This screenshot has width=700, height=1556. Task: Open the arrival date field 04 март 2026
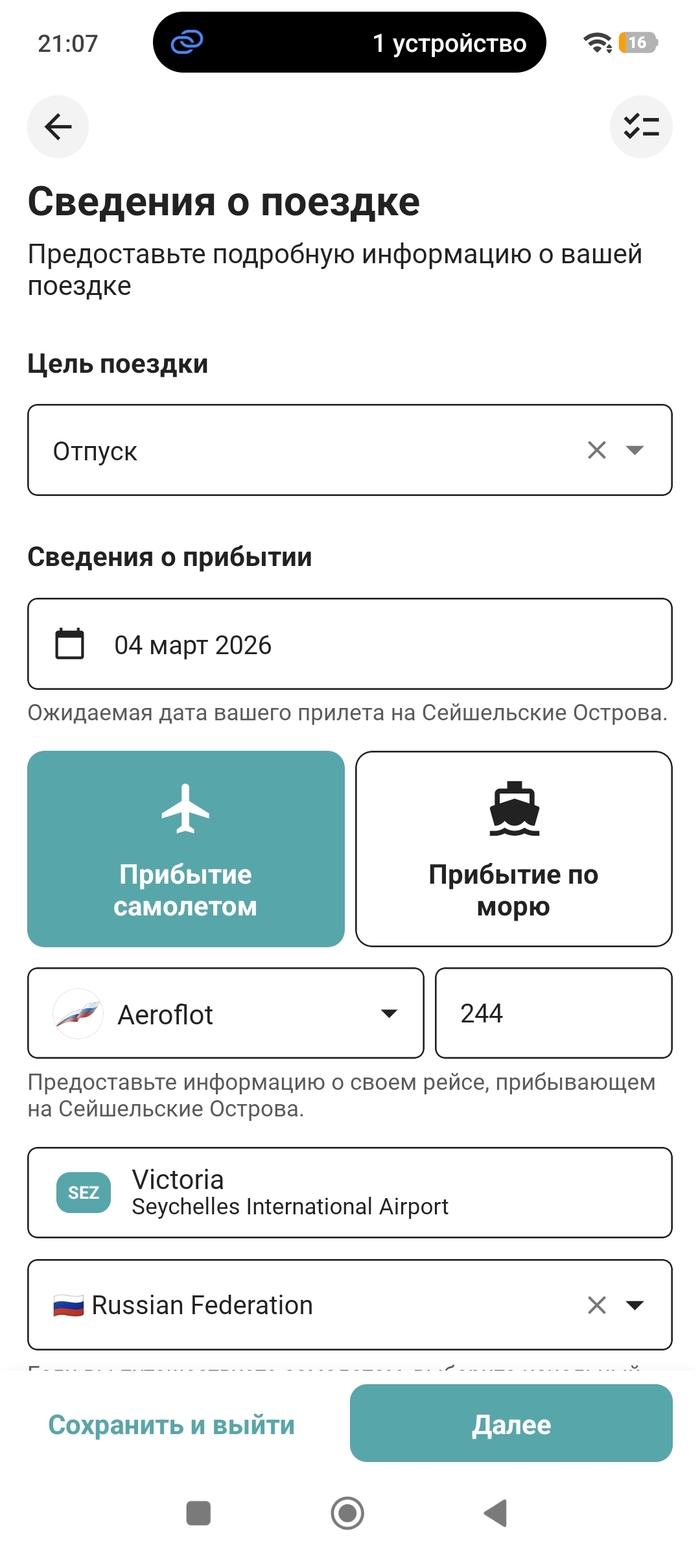(x=350, y=644)
